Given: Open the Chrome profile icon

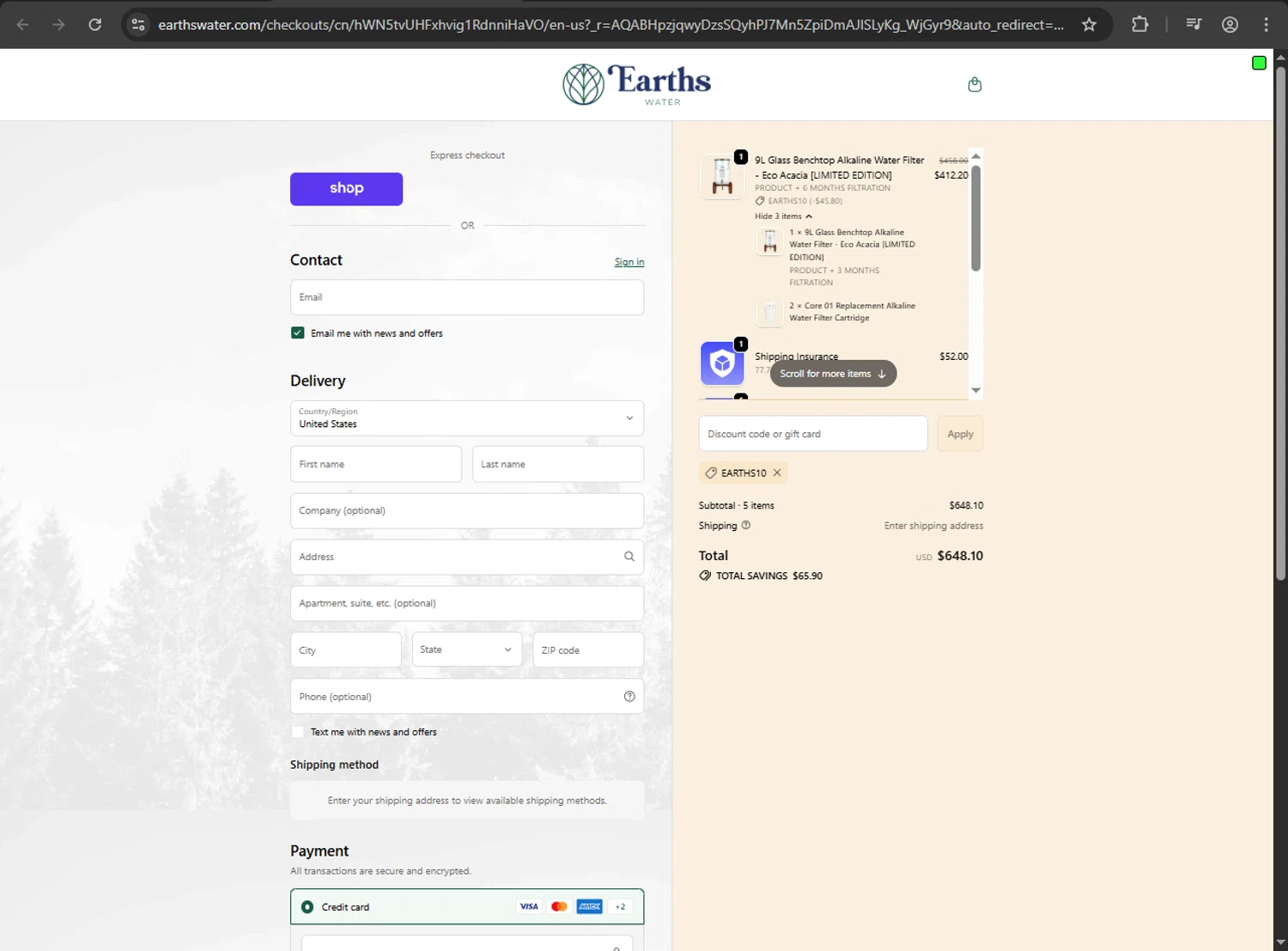Looking at the screenshot, I should 1230,25.
